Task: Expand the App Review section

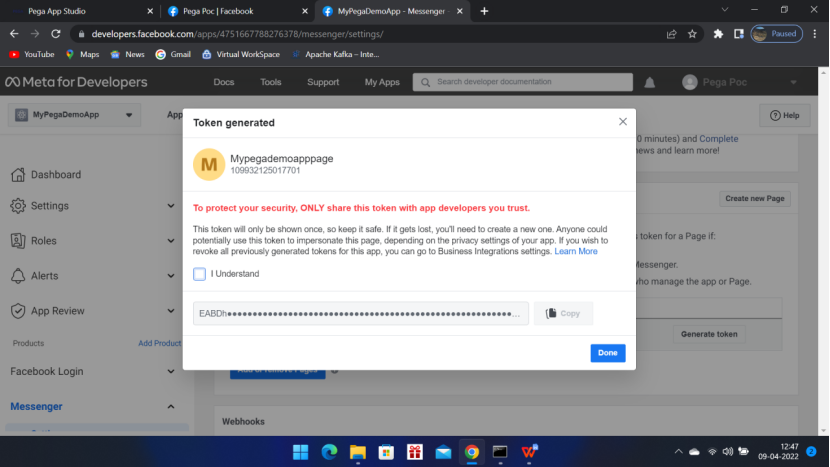Action: 170,311
